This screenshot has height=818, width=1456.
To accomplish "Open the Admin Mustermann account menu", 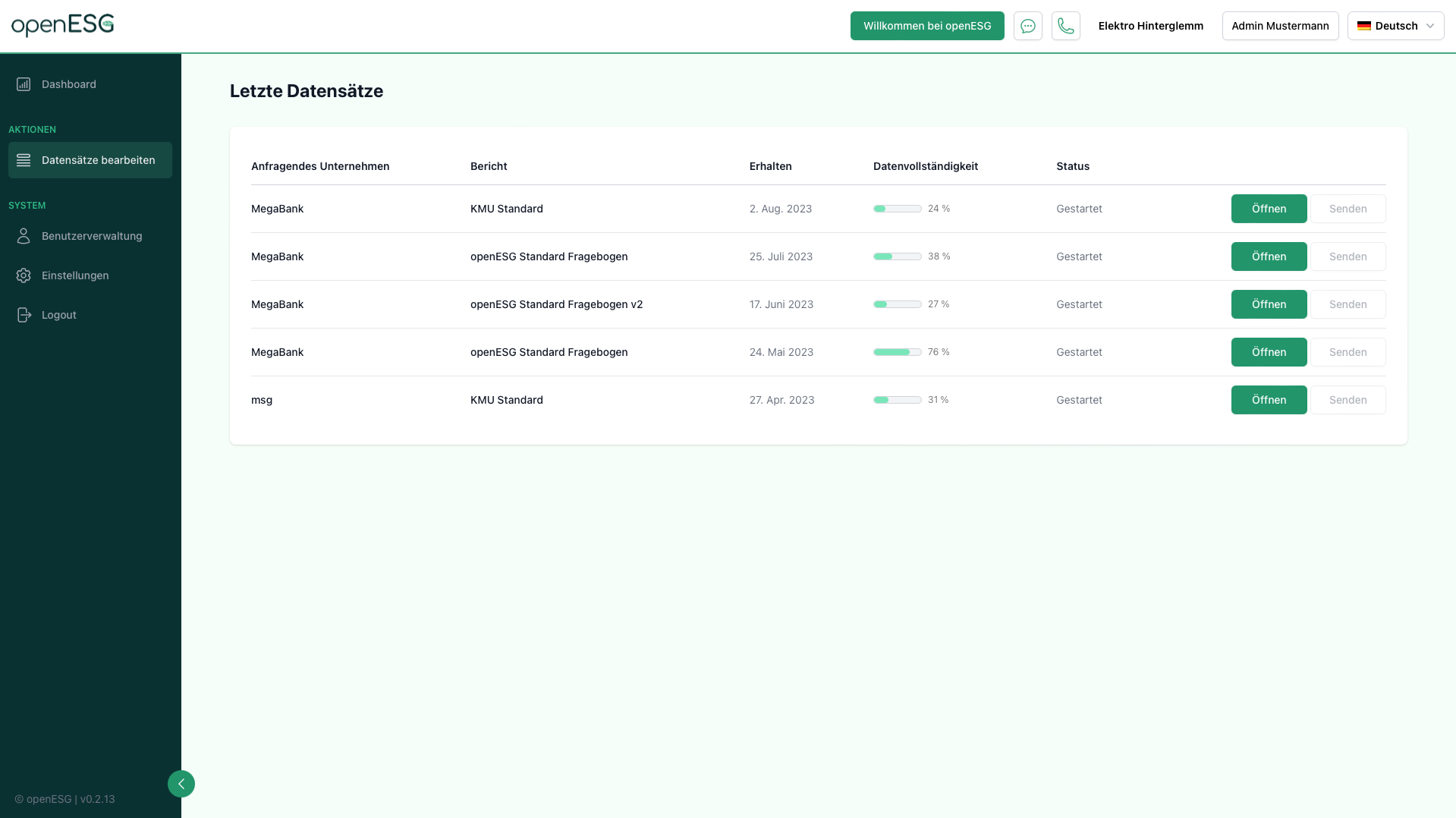I will click(x=1280, y=25).
